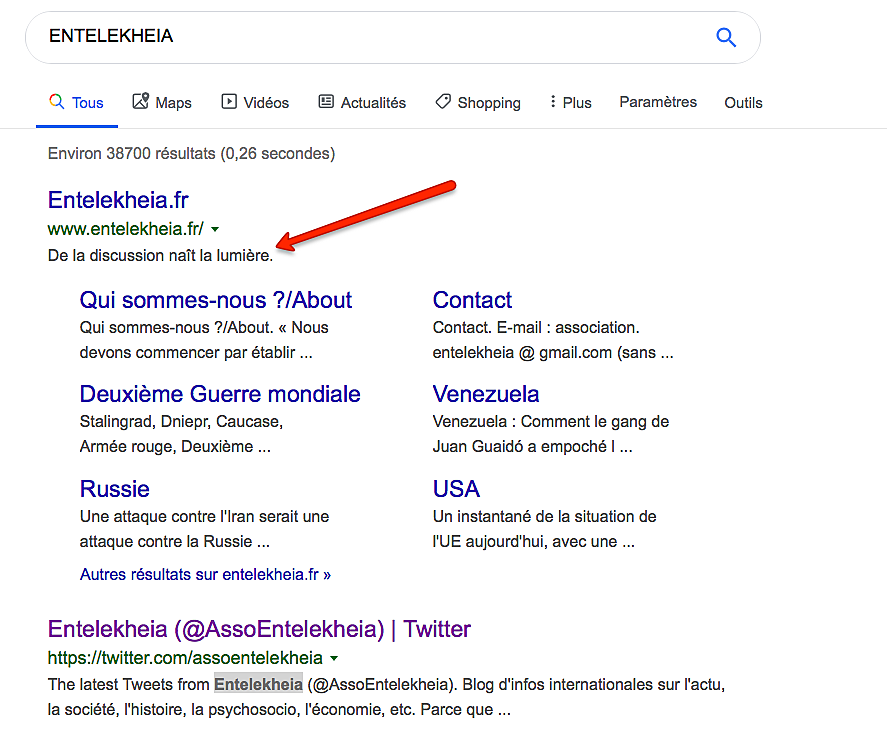Select the Shopping tab
This screenshot has height=736, width=887.
coord(478,102)
